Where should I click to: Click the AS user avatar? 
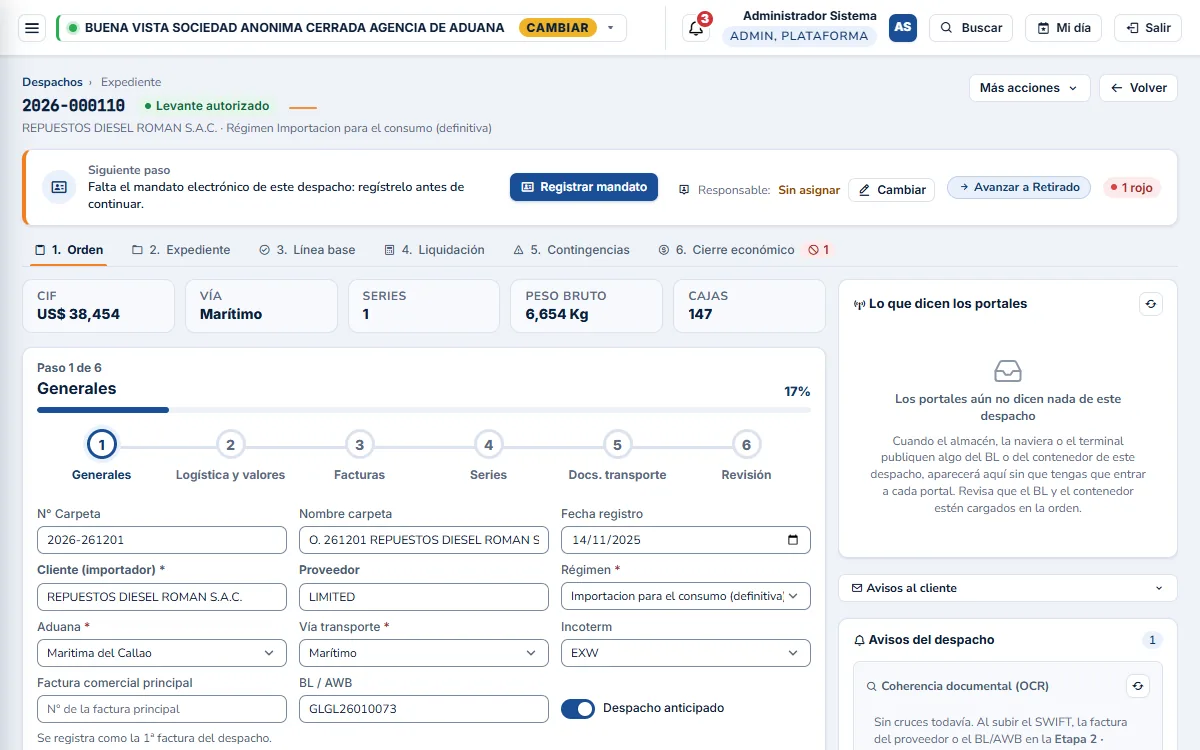[903, 28]
